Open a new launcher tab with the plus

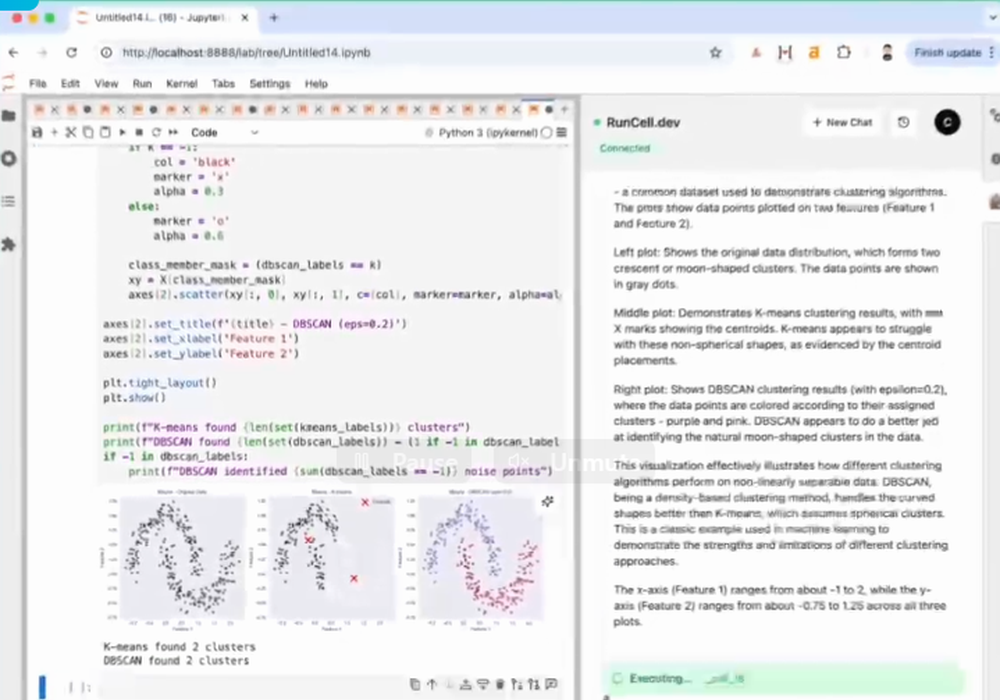(x=564, y=110)
